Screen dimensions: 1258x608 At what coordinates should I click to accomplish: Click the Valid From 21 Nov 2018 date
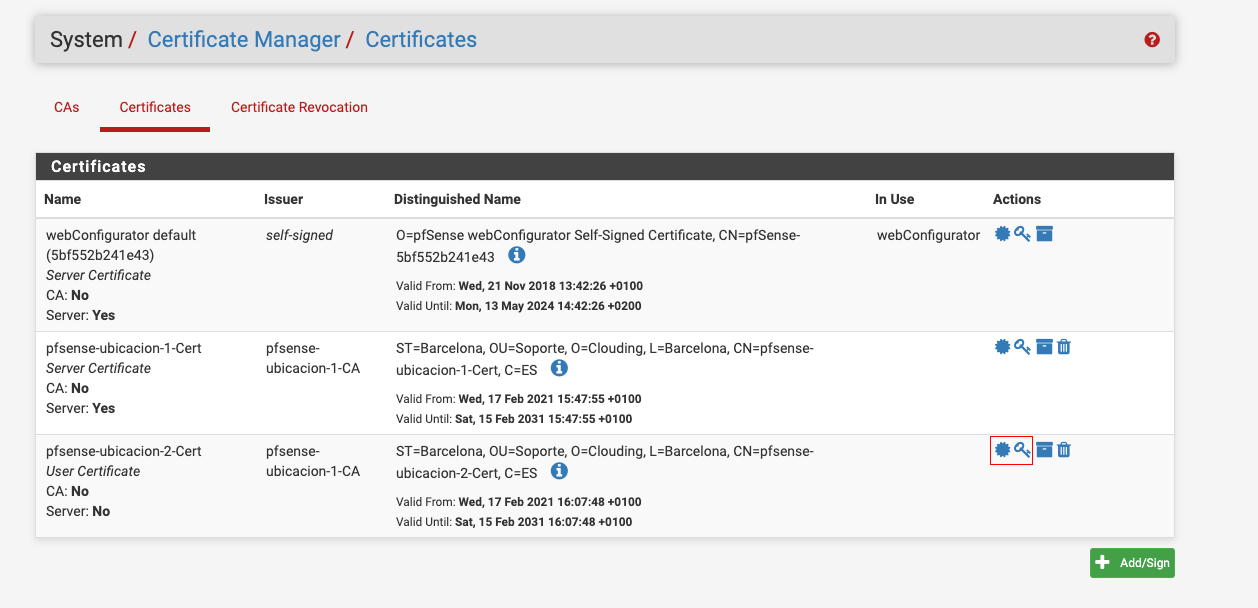(x=551, y=286)
